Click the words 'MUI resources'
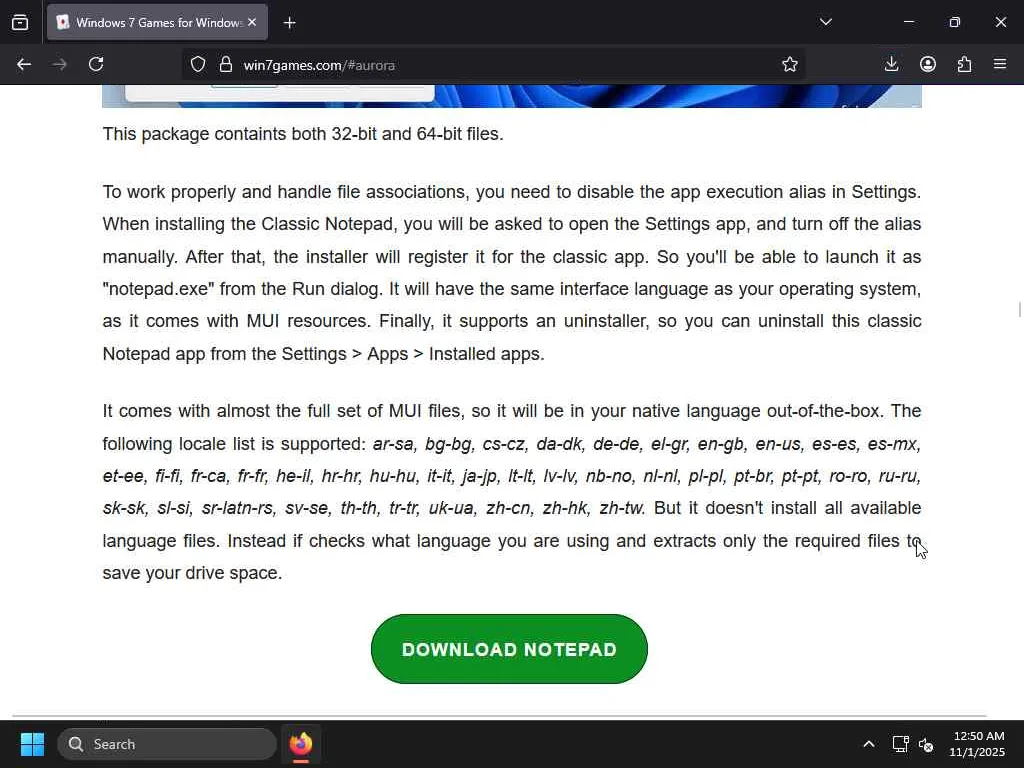1024x768 pixels. tap(308, 321)
